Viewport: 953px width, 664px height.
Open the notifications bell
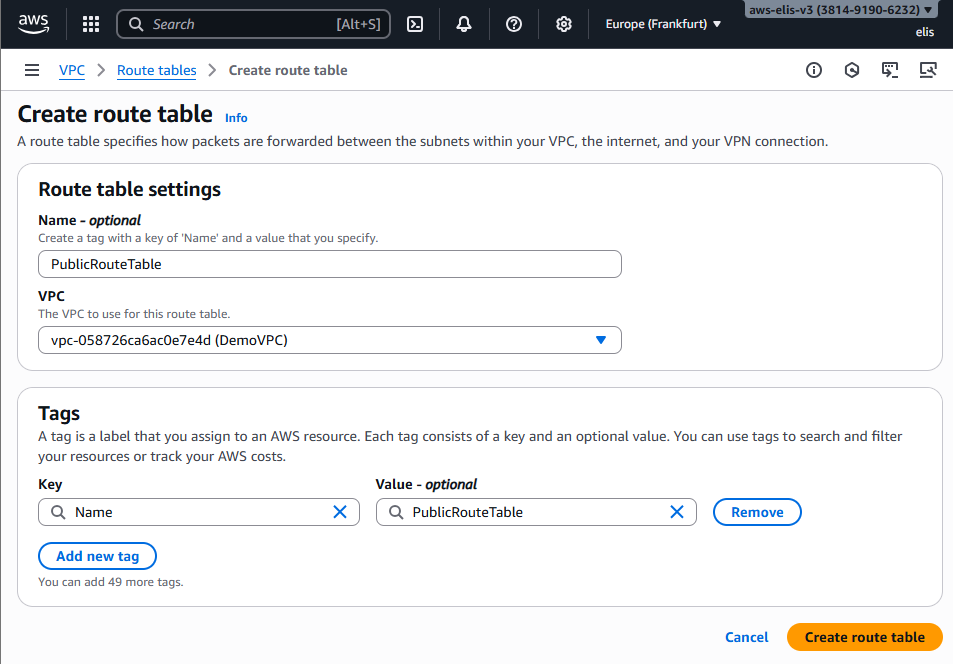coord(464,24)
